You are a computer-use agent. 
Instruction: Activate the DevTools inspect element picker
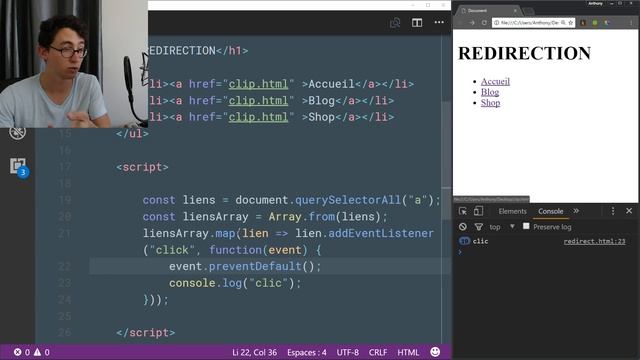pyautogui.click(x=463, y=211)
